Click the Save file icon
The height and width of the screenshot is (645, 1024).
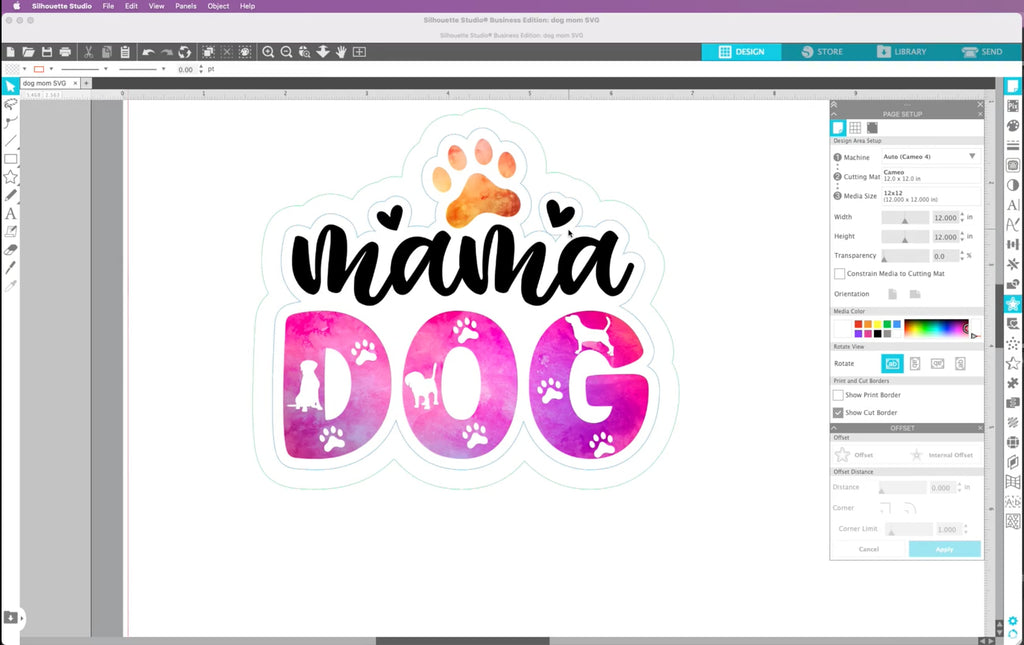tap(46, 52)
